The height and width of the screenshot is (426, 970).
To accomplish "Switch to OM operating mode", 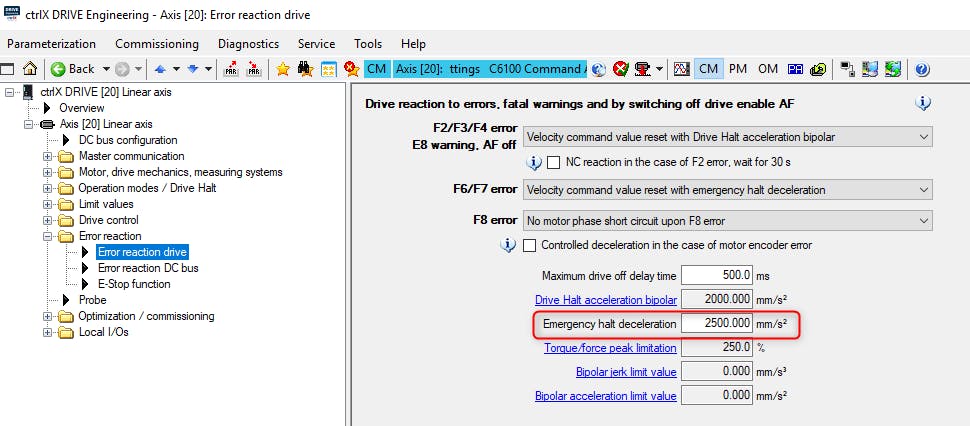I will coord(768,69).
